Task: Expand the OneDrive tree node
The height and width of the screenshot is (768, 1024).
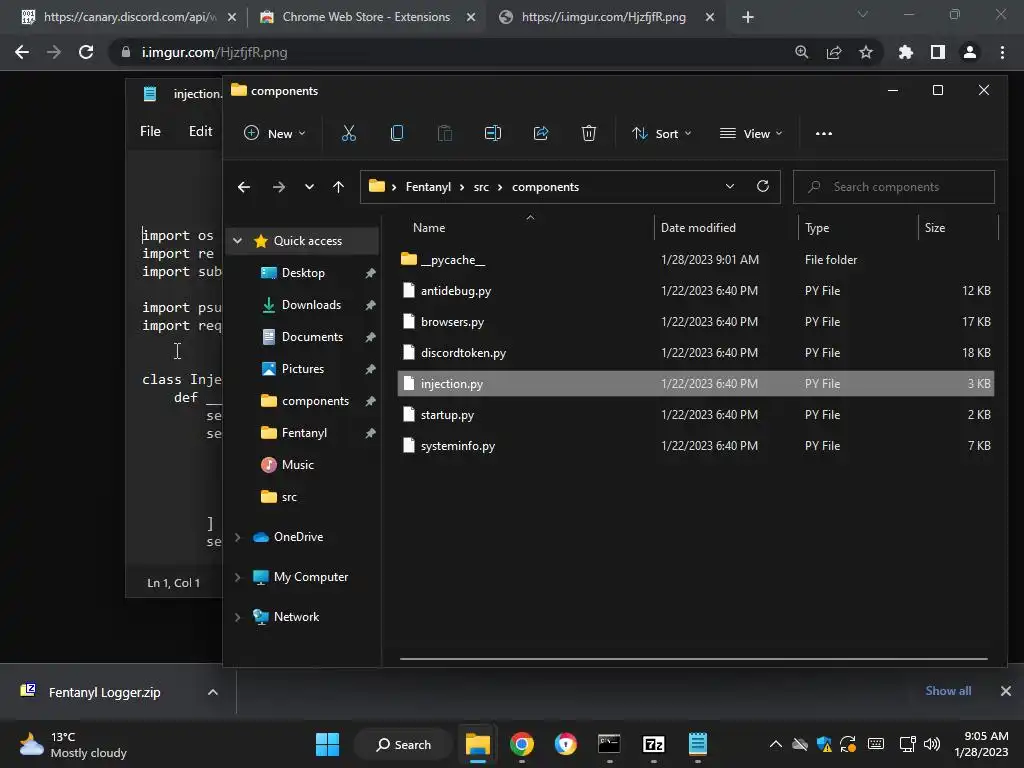Action: click(238, 537)
